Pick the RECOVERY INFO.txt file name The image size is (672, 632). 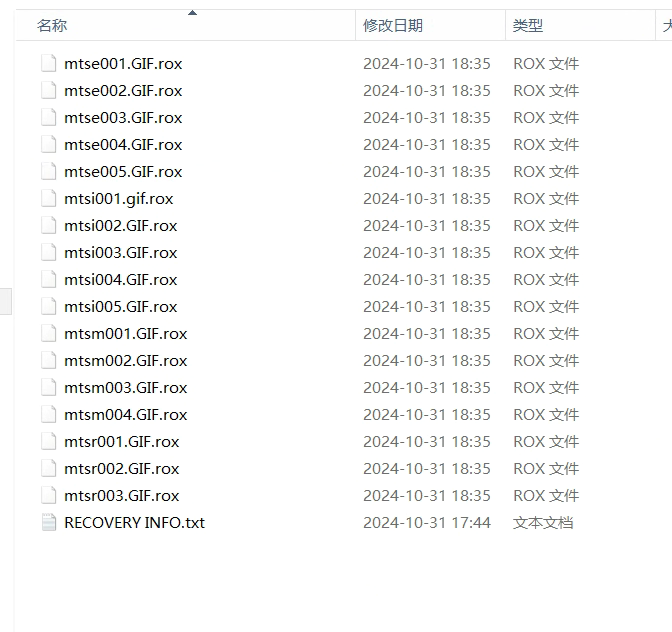[x=135, y=523]
